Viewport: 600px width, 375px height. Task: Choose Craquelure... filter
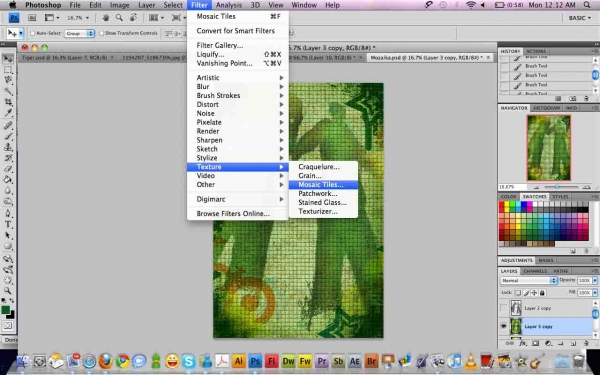tap(323, 167)
